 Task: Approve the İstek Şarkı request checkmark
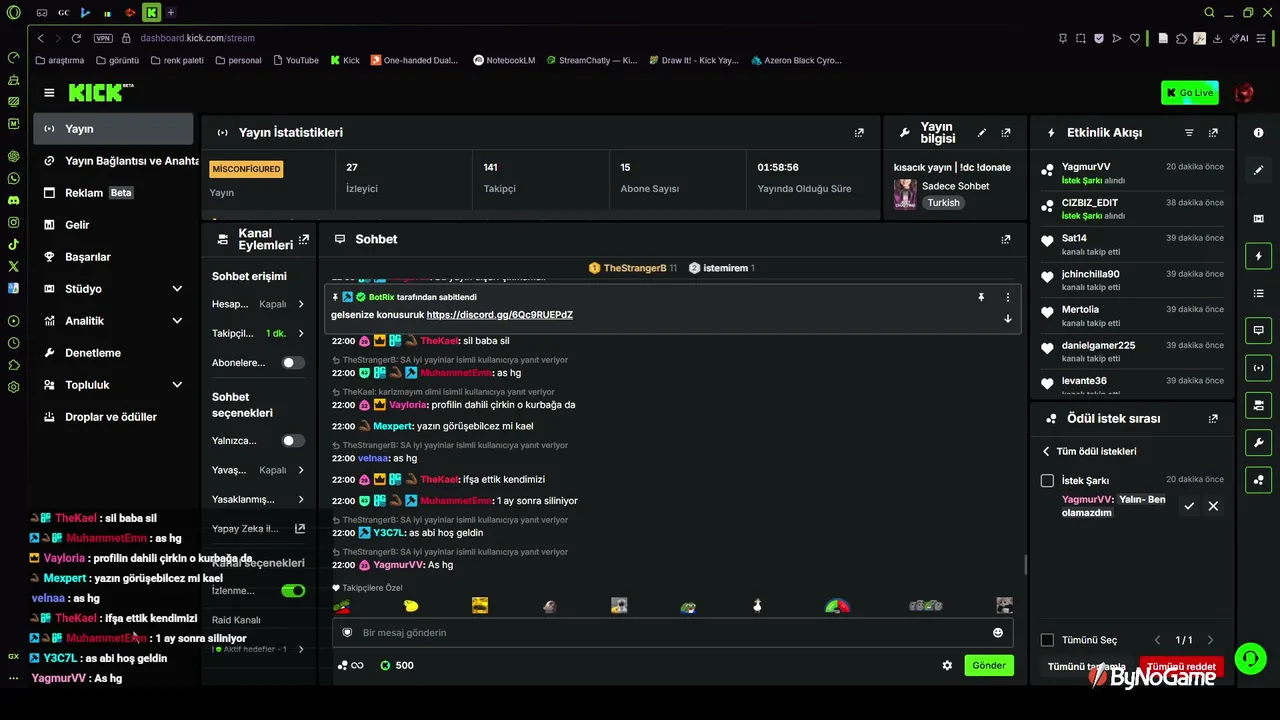click(1189, 506)
